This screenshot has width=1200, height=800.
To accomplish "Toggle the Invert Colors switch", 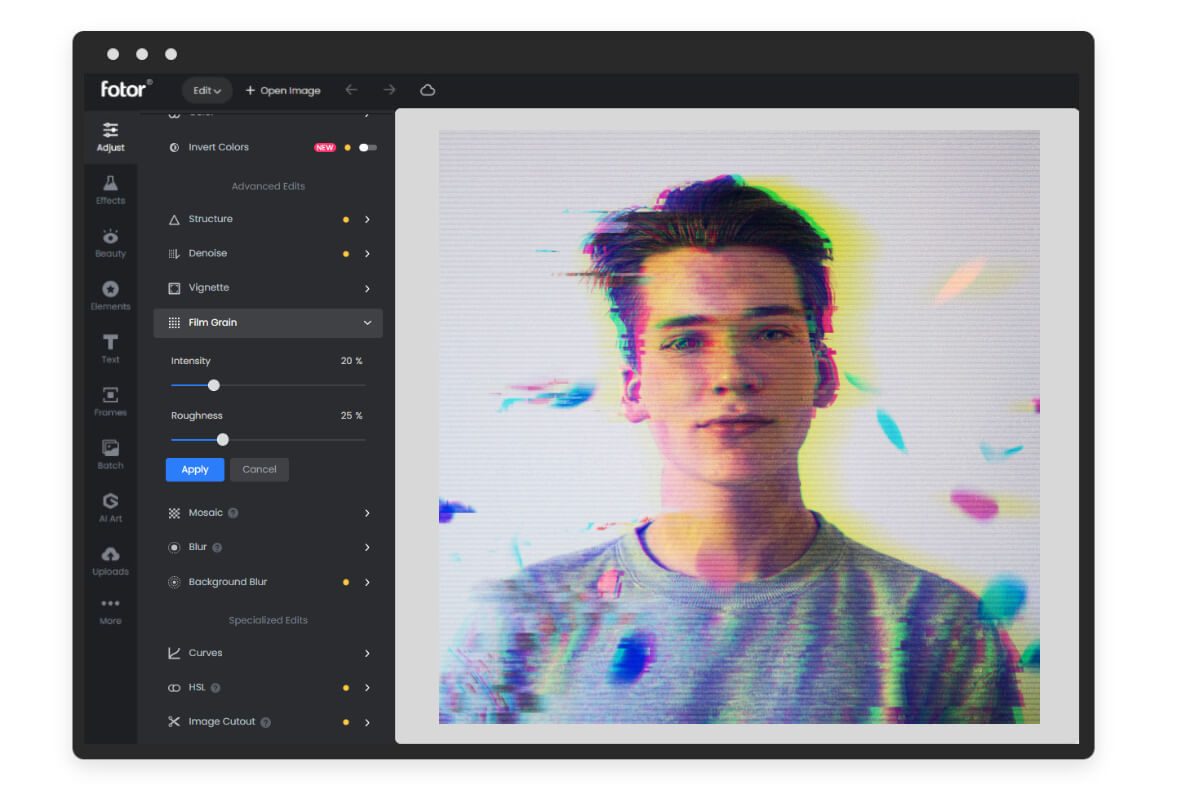I will pyautogui.click(x=368, y=147).
